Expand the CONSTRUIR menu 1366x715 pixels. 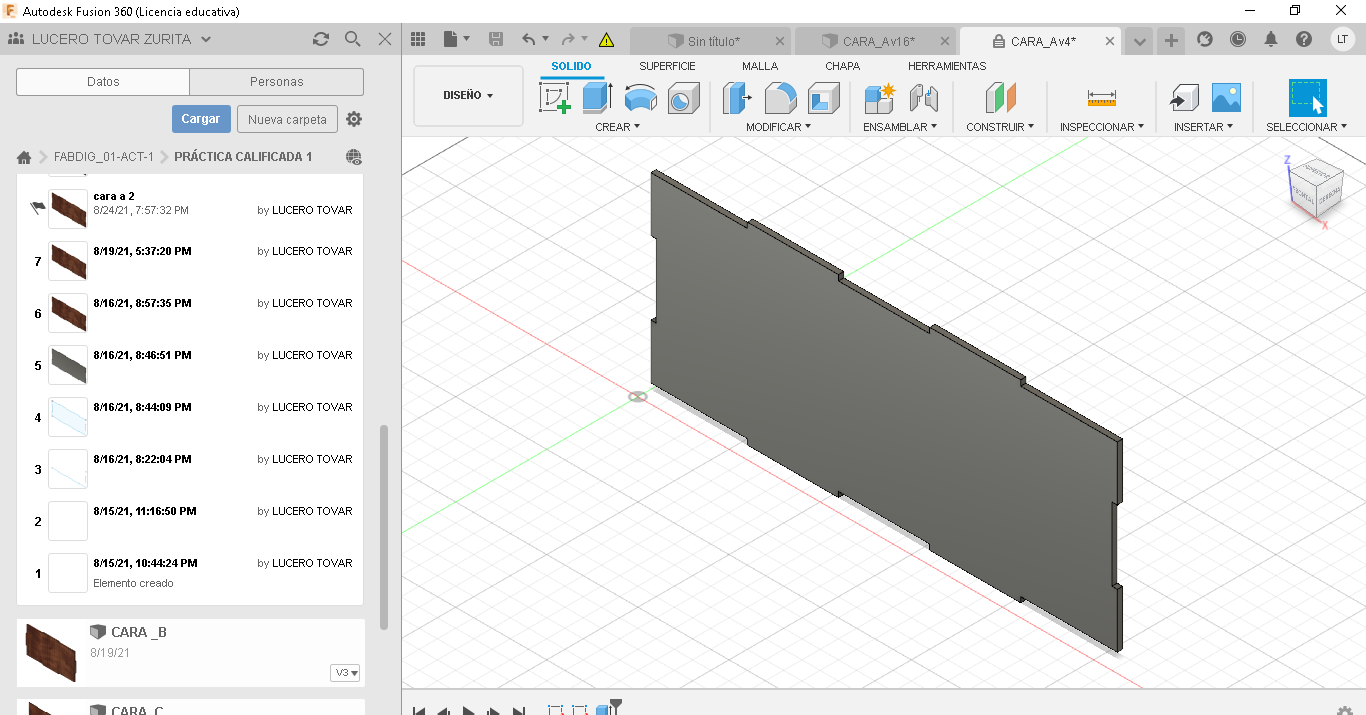point(1000,127)
